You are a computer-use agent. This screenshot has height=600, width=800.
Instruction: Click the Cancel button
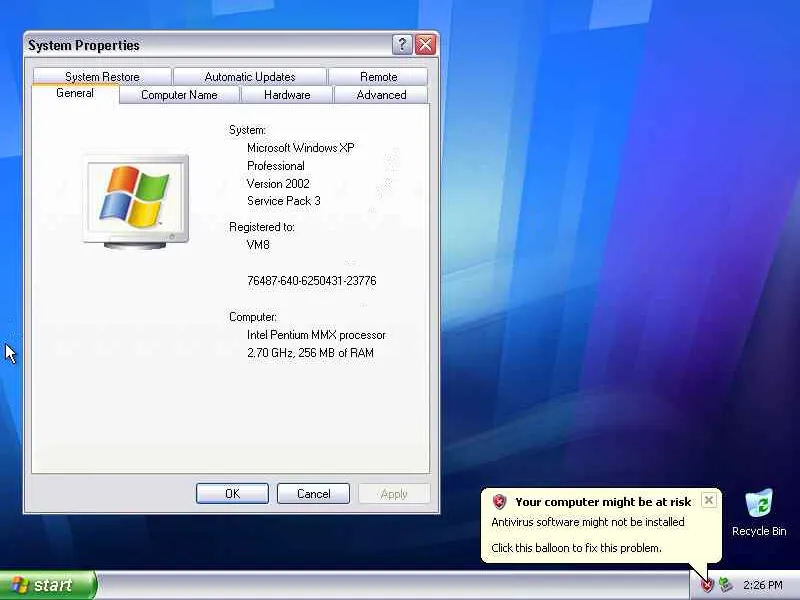tap(313, 493)
